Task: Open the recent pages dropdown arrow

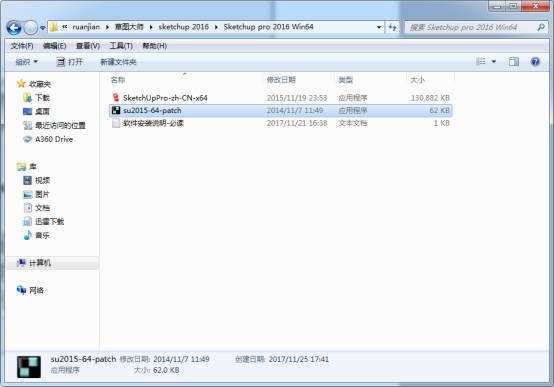Action: coord(42,28)
